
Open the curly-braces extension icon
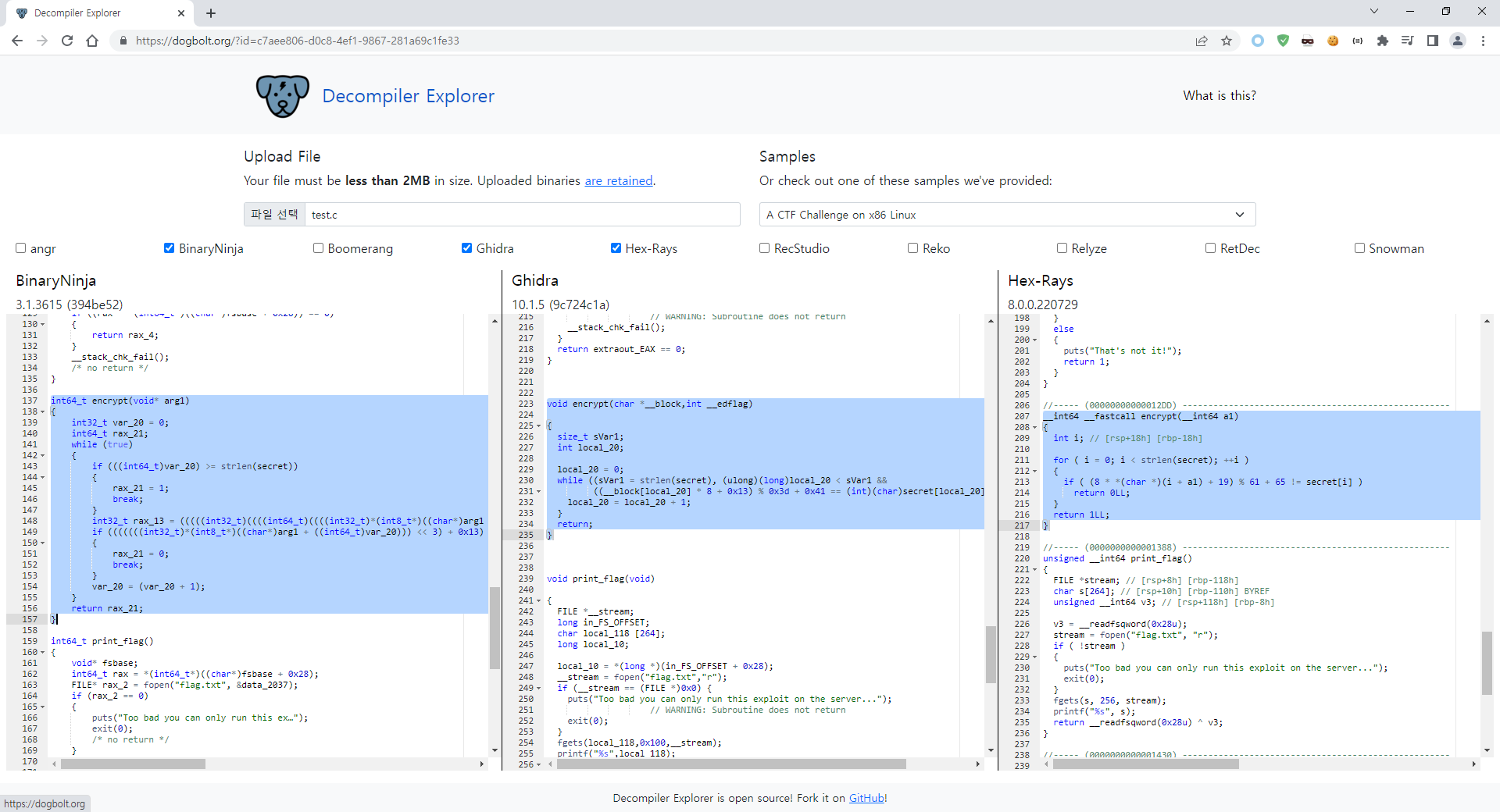point(1358,41)
